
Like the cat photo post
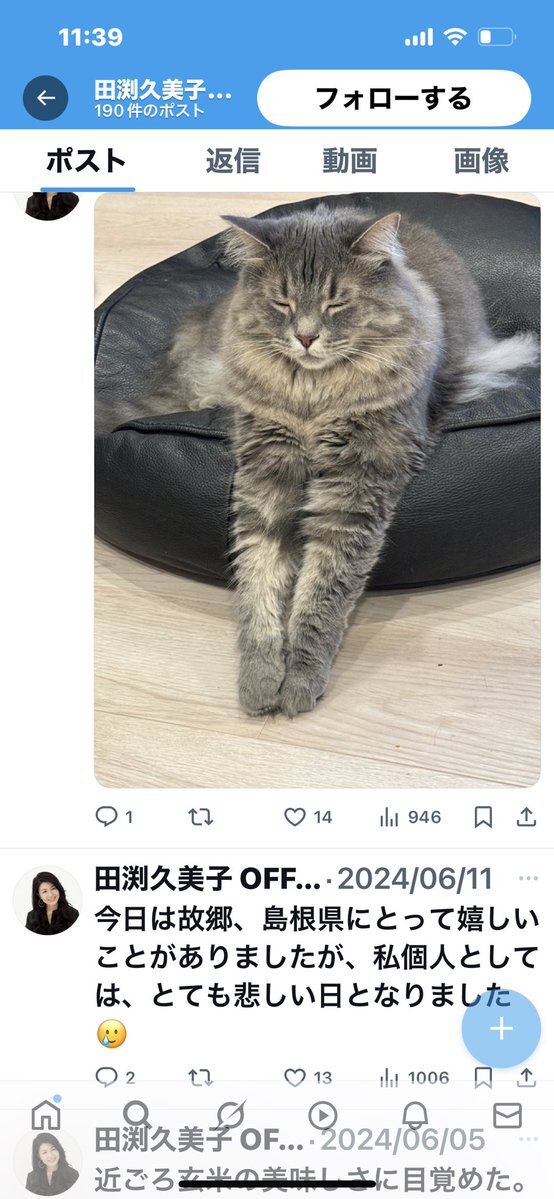295,817
